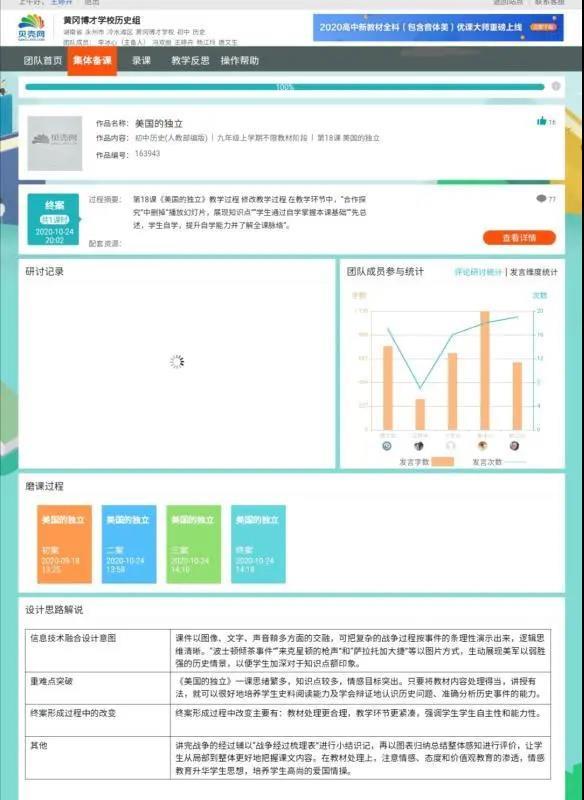The image size is (584, 800).
Task: Click 查看详情 button
Action: (519, 238)
